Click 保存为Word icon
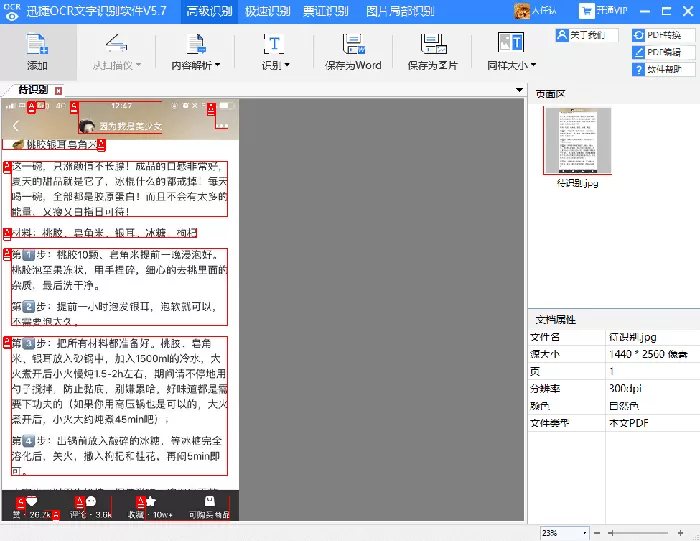 354,44
